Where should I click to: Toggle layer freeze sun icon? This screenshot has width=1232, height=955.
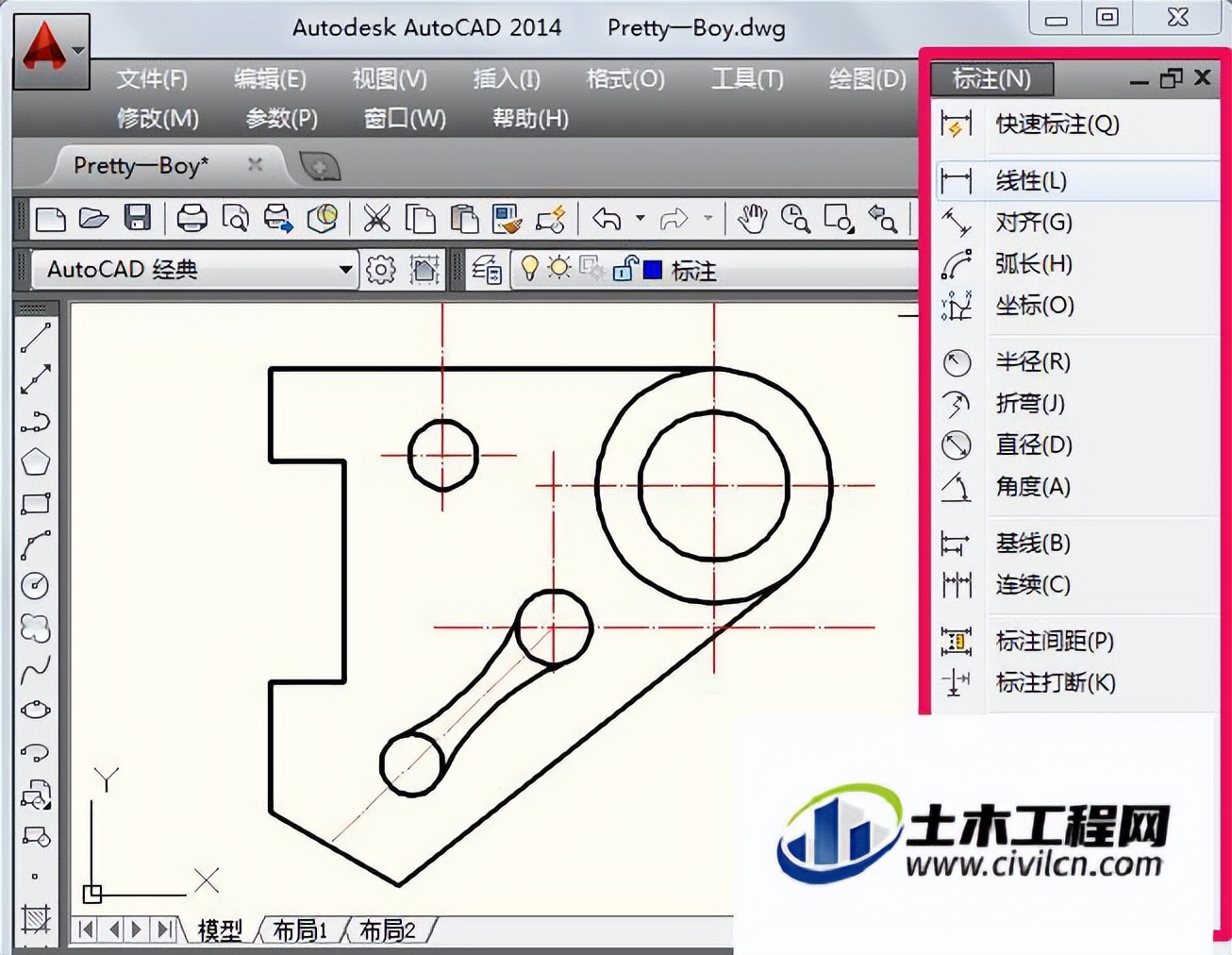(559, 269)
